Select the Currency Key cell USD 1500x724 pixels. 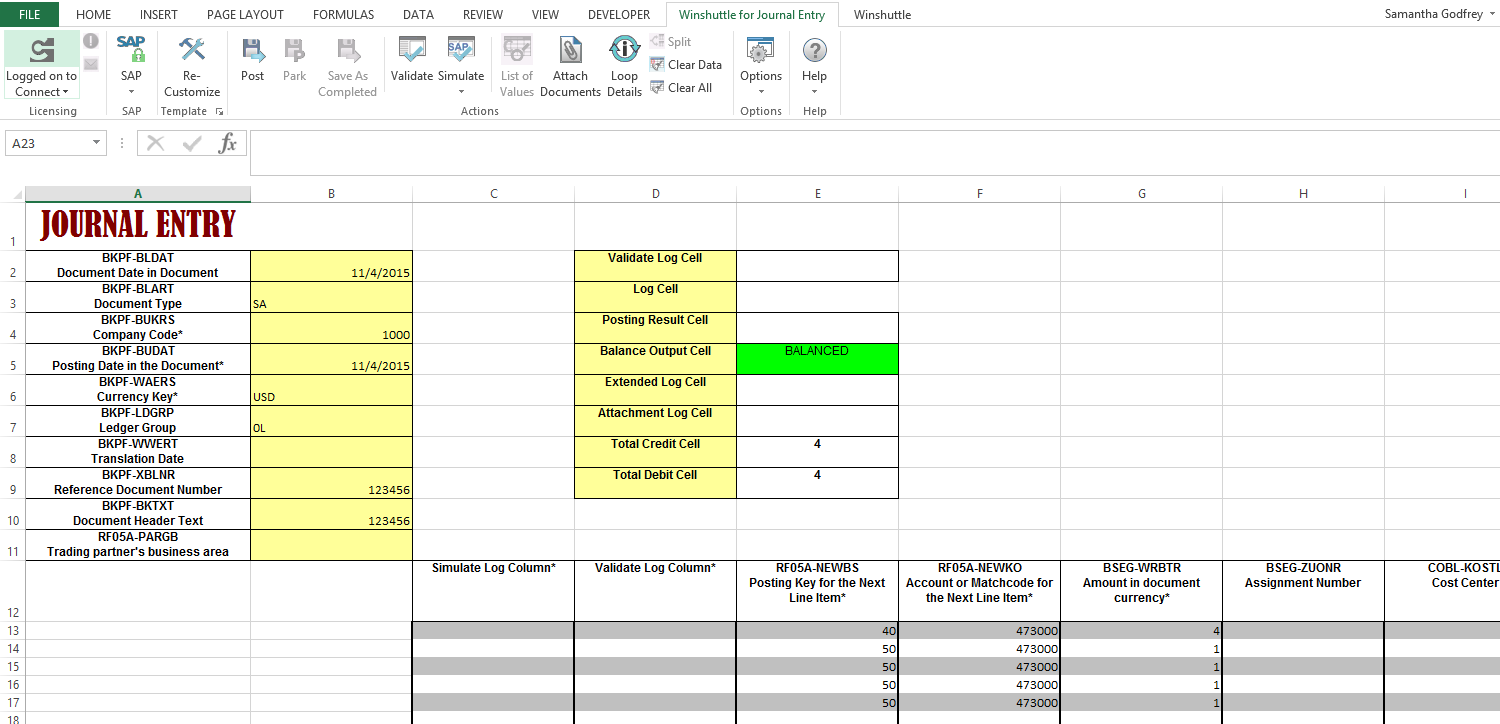(331, 390)
